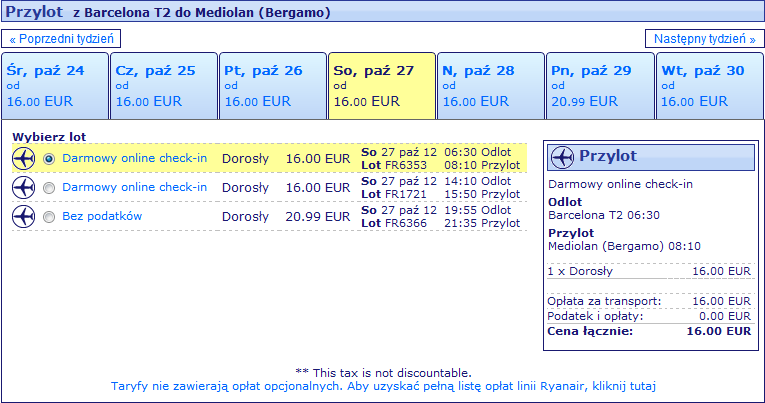Open the Darmowy online check-in link for FR6353
The image size is (765, 403).
point(135,158)
